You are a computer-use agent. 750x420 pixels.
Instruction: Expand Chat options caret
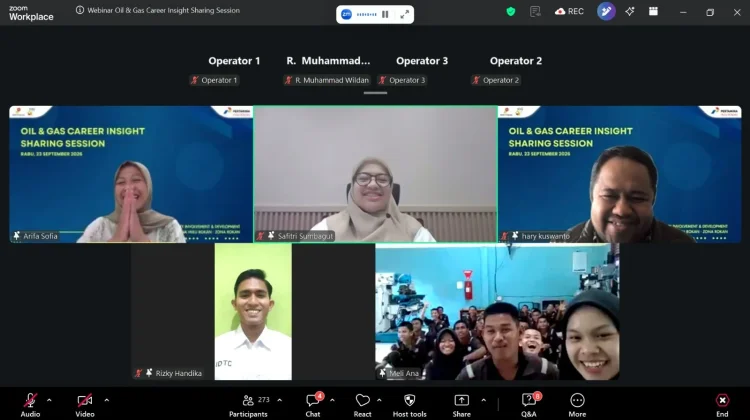[332, 400]
